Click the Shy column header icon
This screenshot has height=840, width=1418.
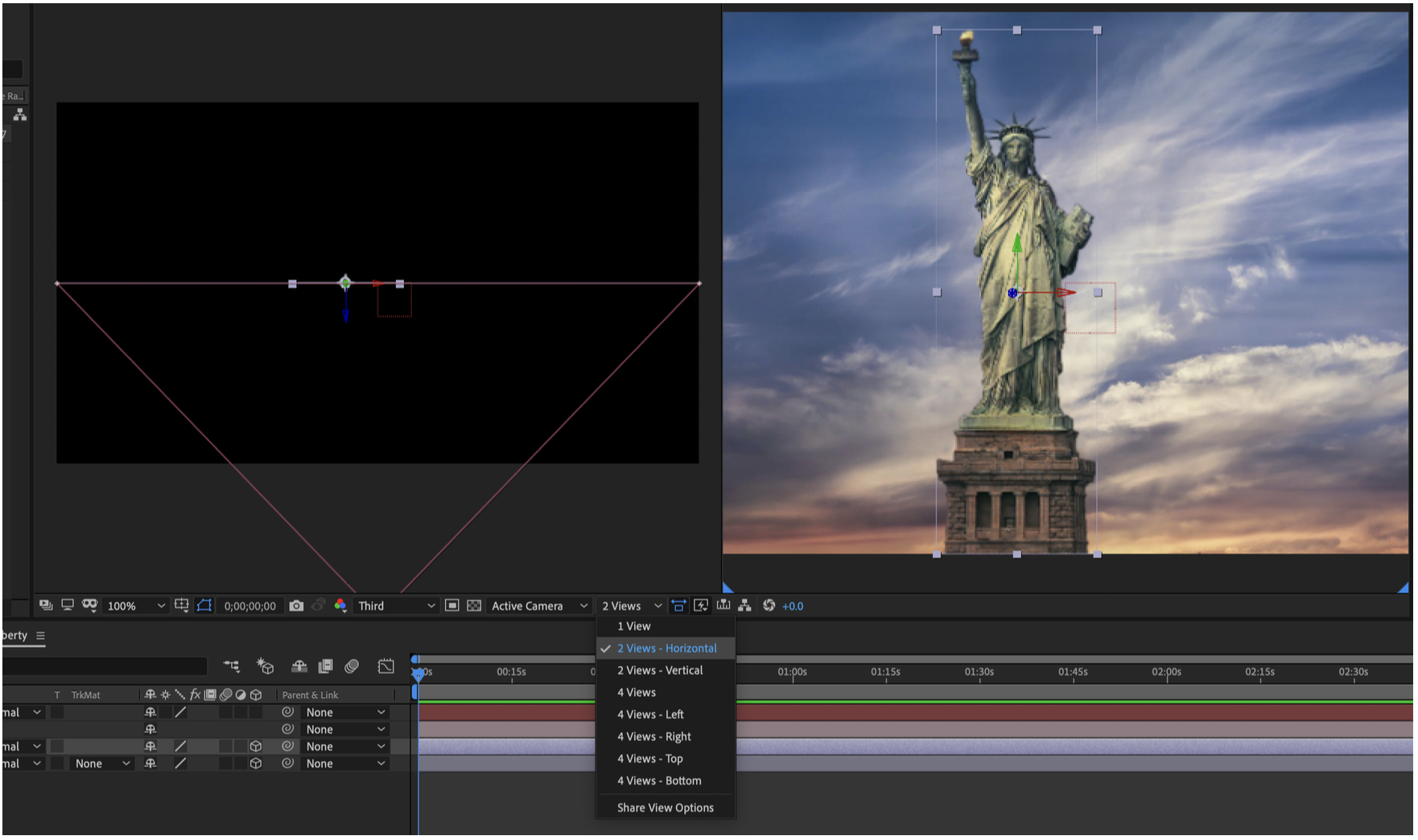[150, 695]
